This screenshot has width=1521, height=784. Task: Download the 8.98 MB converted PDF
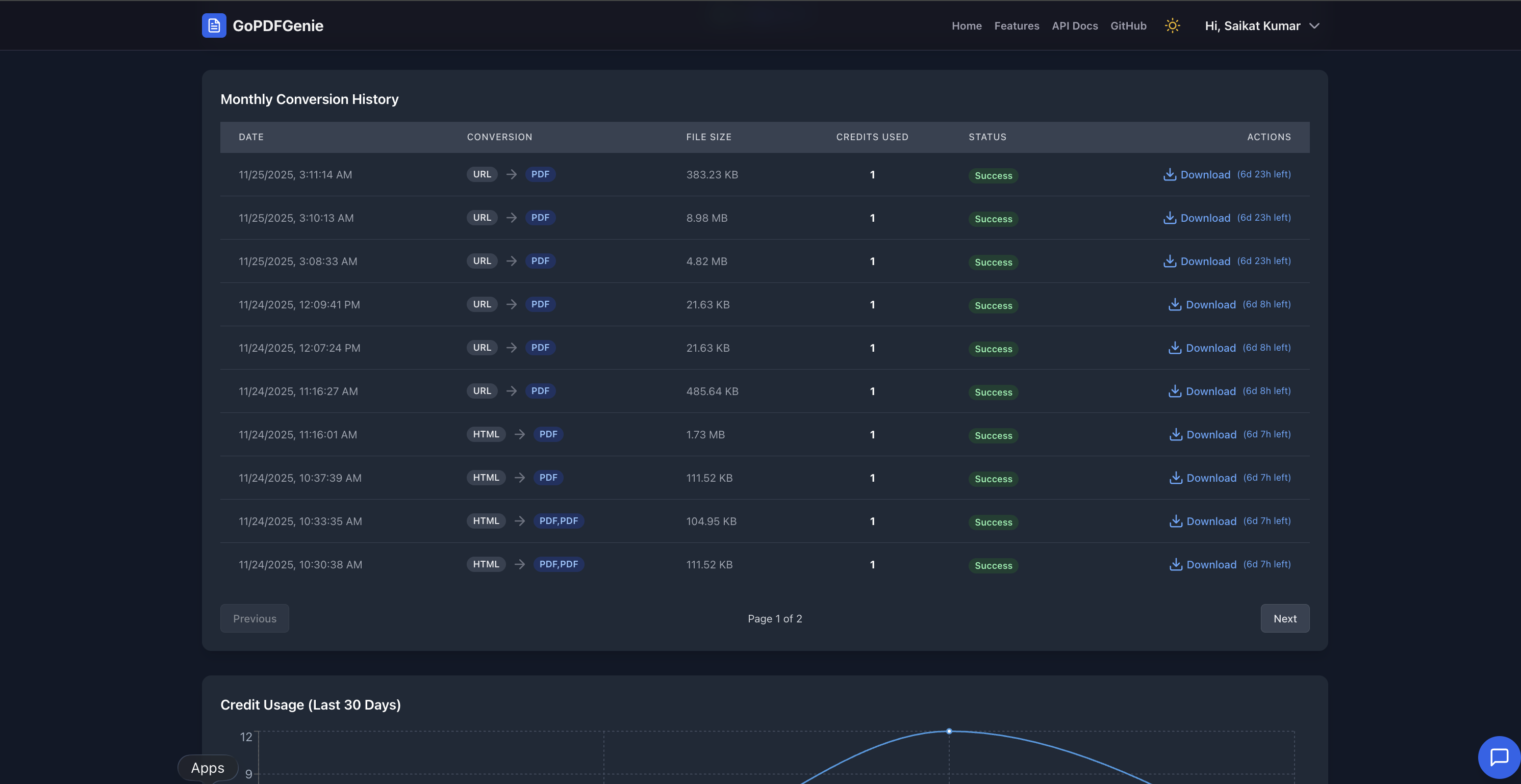(1170, 218)
